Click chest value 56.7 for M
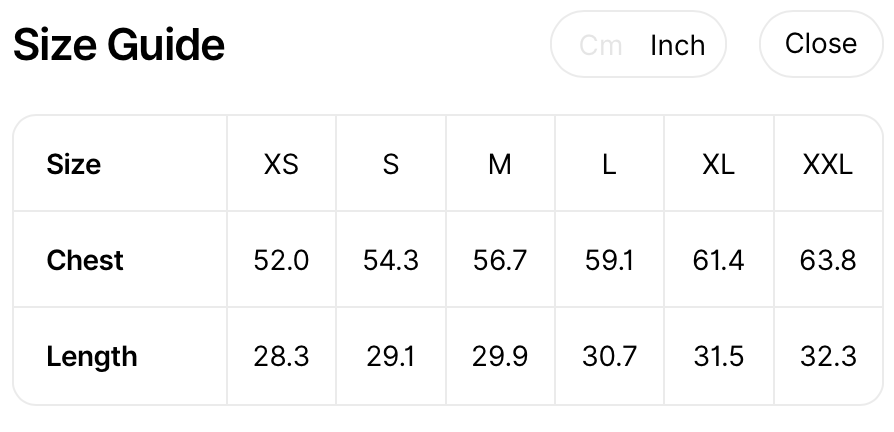 pyautogui.click(x=500, y=260)
